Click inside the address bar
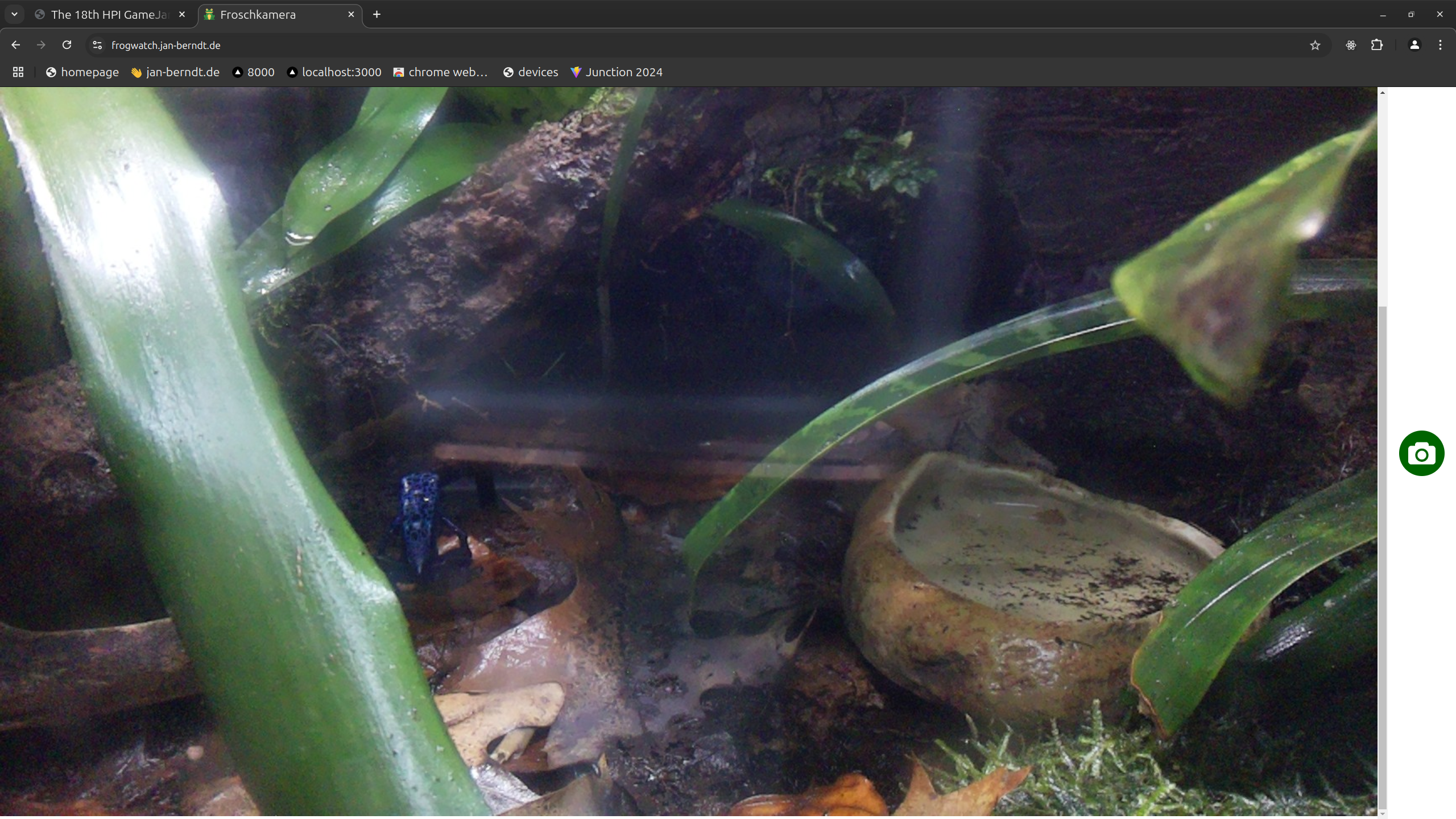Screen dimensions: 1456x819 coord(398,45)
